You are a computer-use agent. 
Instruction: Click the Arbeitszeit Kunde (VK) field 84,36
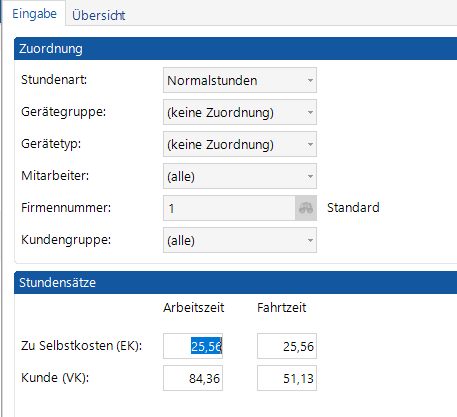tap(193, 378)
